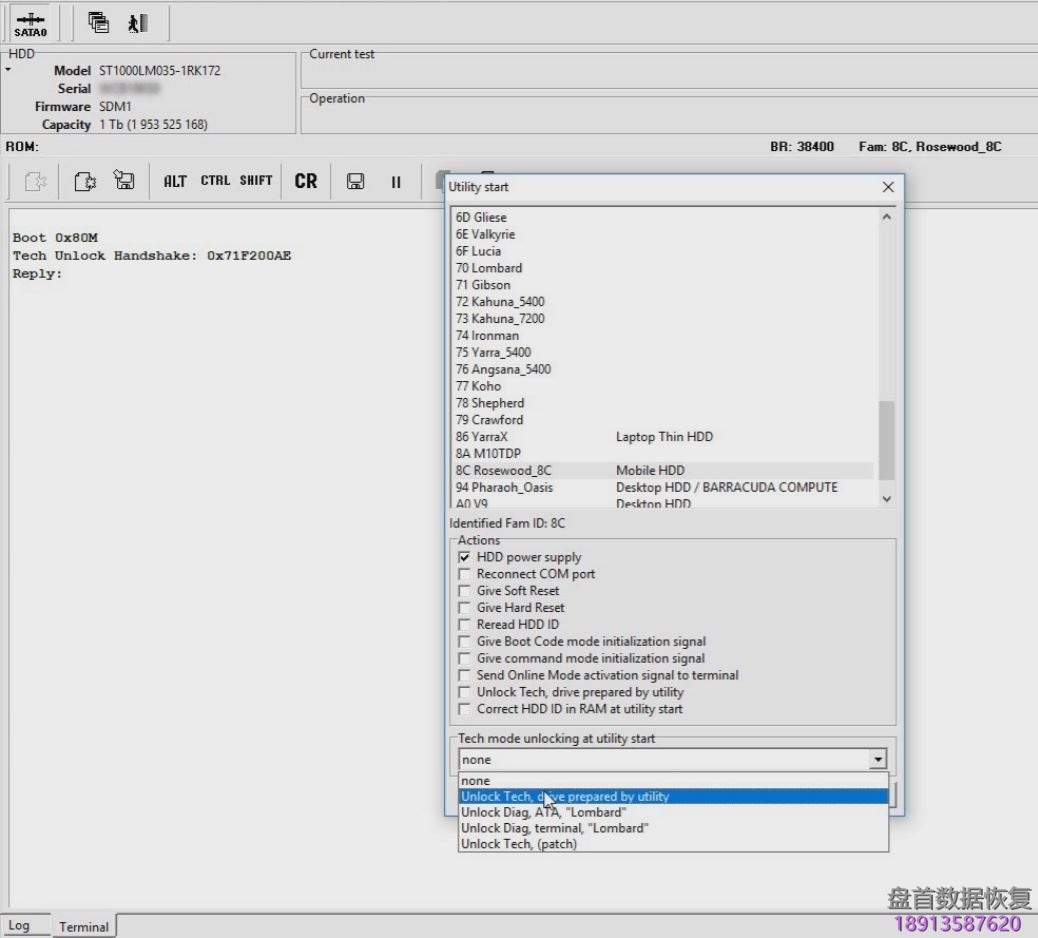Click the SATA0 port icon
The width and height of the screenshot is (1038, 938).
point(30,24)
